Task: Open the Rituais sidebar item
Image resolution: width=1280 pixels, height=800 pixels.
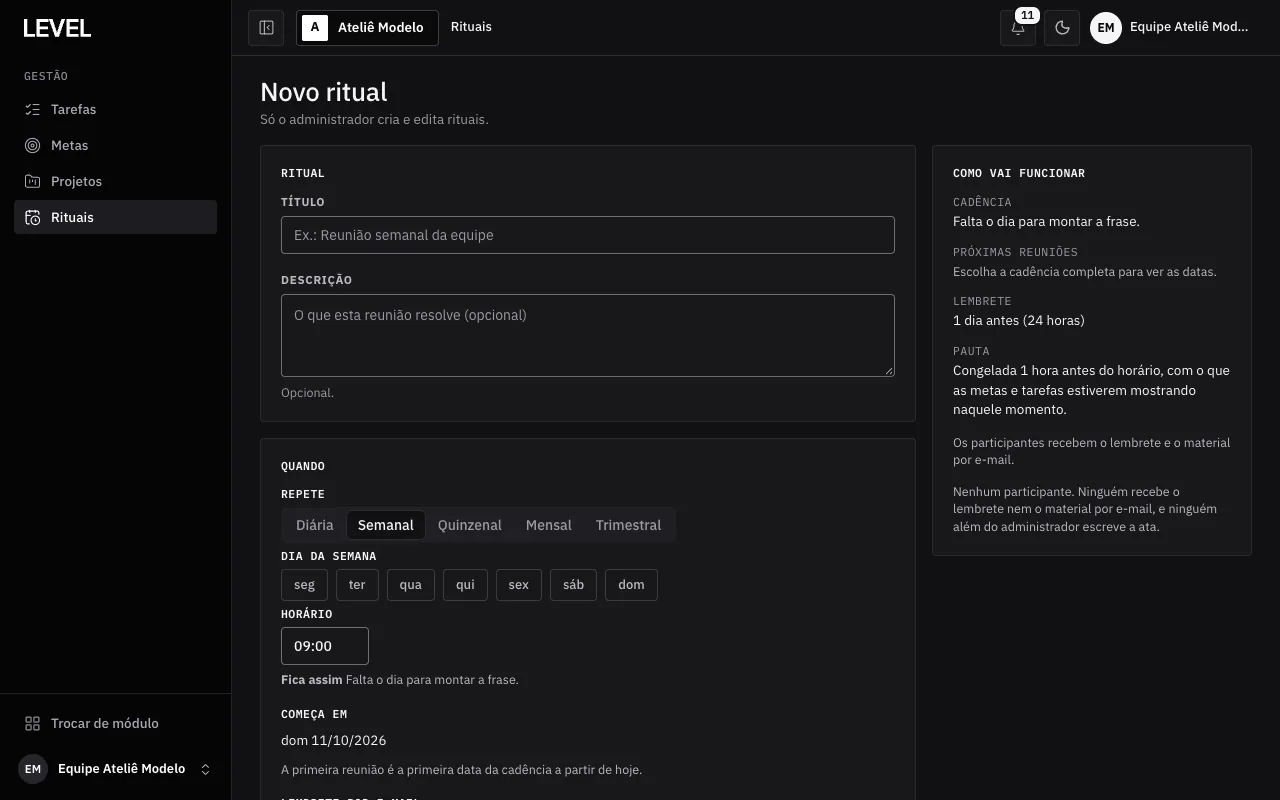Action: pyautogui.click(x=115, y=217)
